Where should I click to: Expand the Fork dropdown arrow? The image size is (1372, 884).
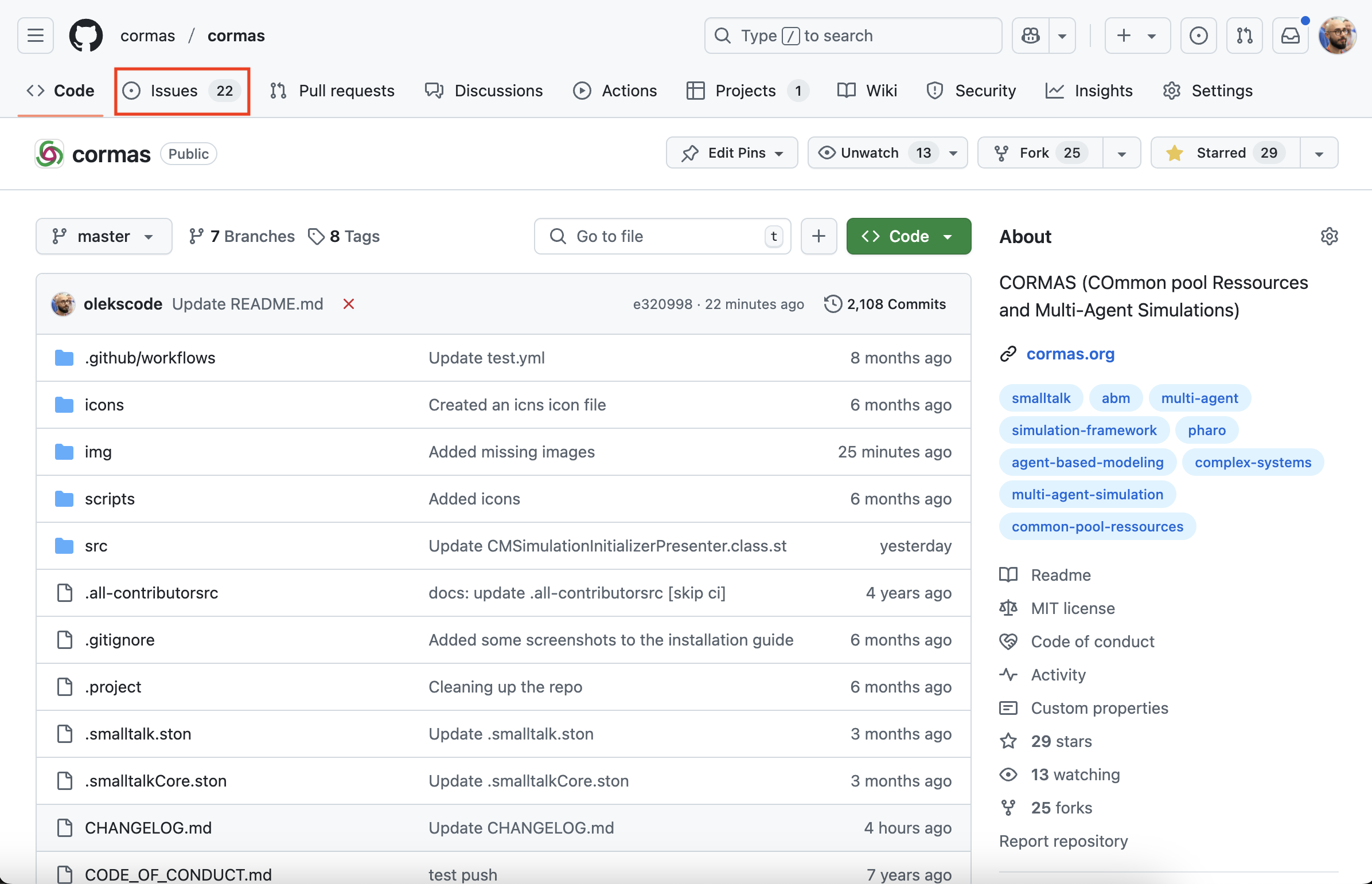point(1121,153)
